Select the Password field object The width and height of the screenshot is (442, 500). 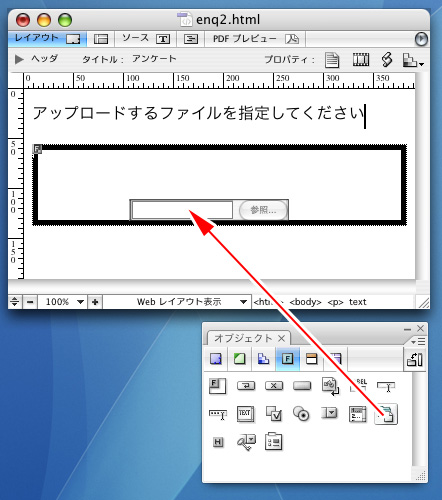click(x=218, y=414)
